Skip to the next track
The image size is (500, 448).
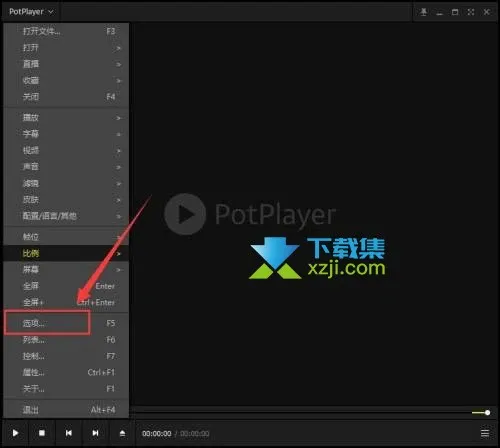coord(95,433)
